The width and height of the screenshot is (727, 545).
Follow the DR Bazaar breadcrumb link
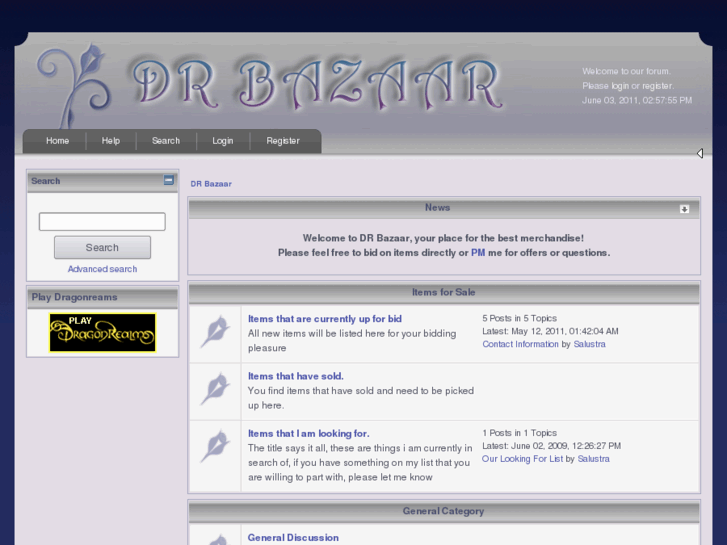[211, 184]
